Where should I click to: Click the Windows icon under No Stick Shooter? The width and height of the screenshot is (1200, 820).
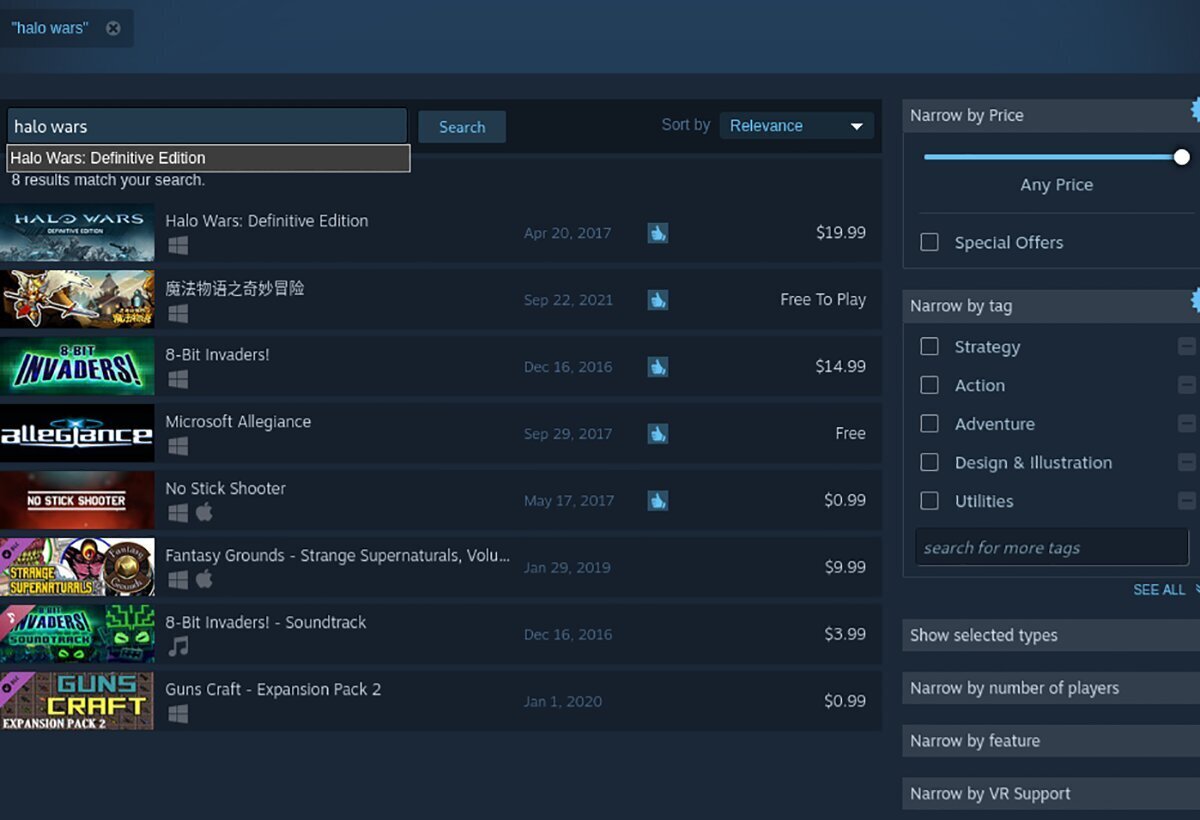coord(178,513)
